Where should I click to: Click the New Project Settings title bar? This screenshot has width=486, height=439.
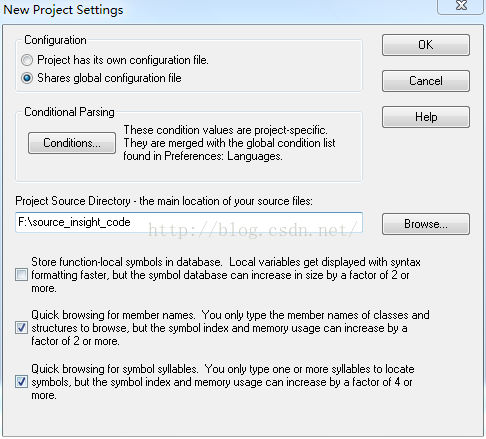(x=217, y=10)
